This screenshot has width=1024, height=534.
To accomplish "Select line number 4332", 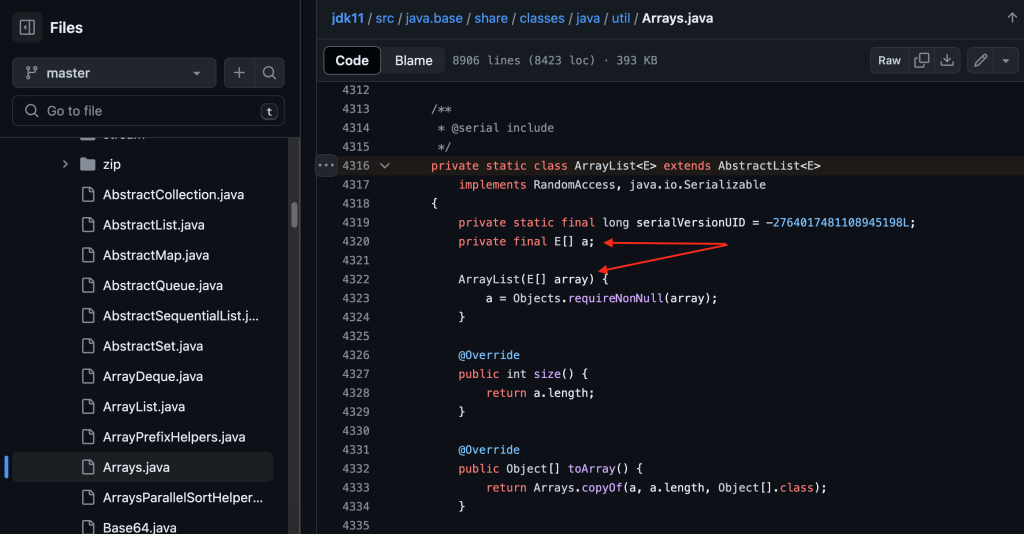I will pyautogui.click(x=356, y=469).
